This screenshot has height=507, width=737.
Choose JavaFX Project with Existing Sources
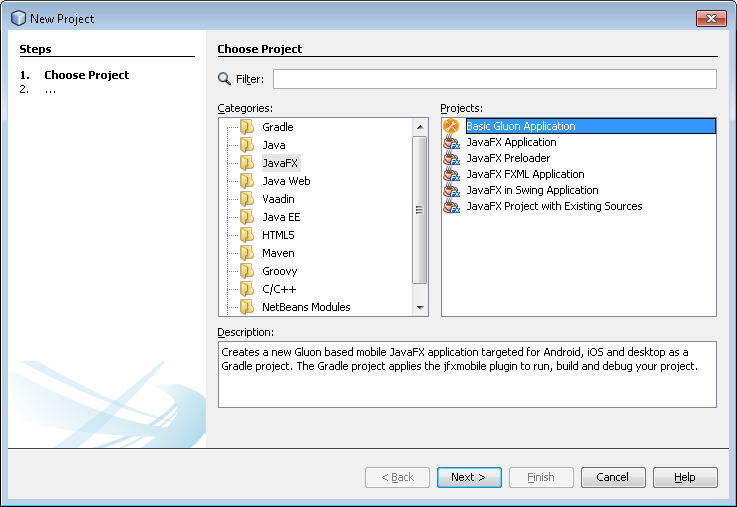point(554,206)
